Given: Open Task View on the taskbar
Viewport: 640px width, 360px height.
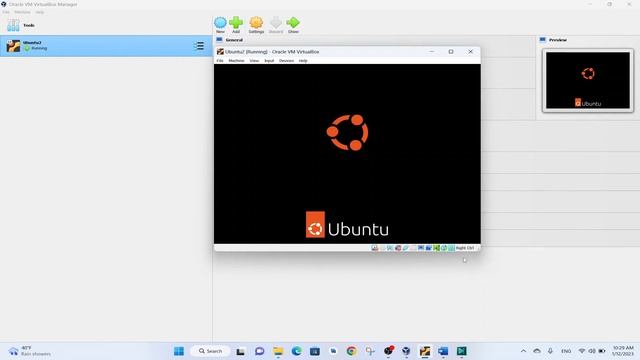Looking at the screenshot, I should point(240,351).
